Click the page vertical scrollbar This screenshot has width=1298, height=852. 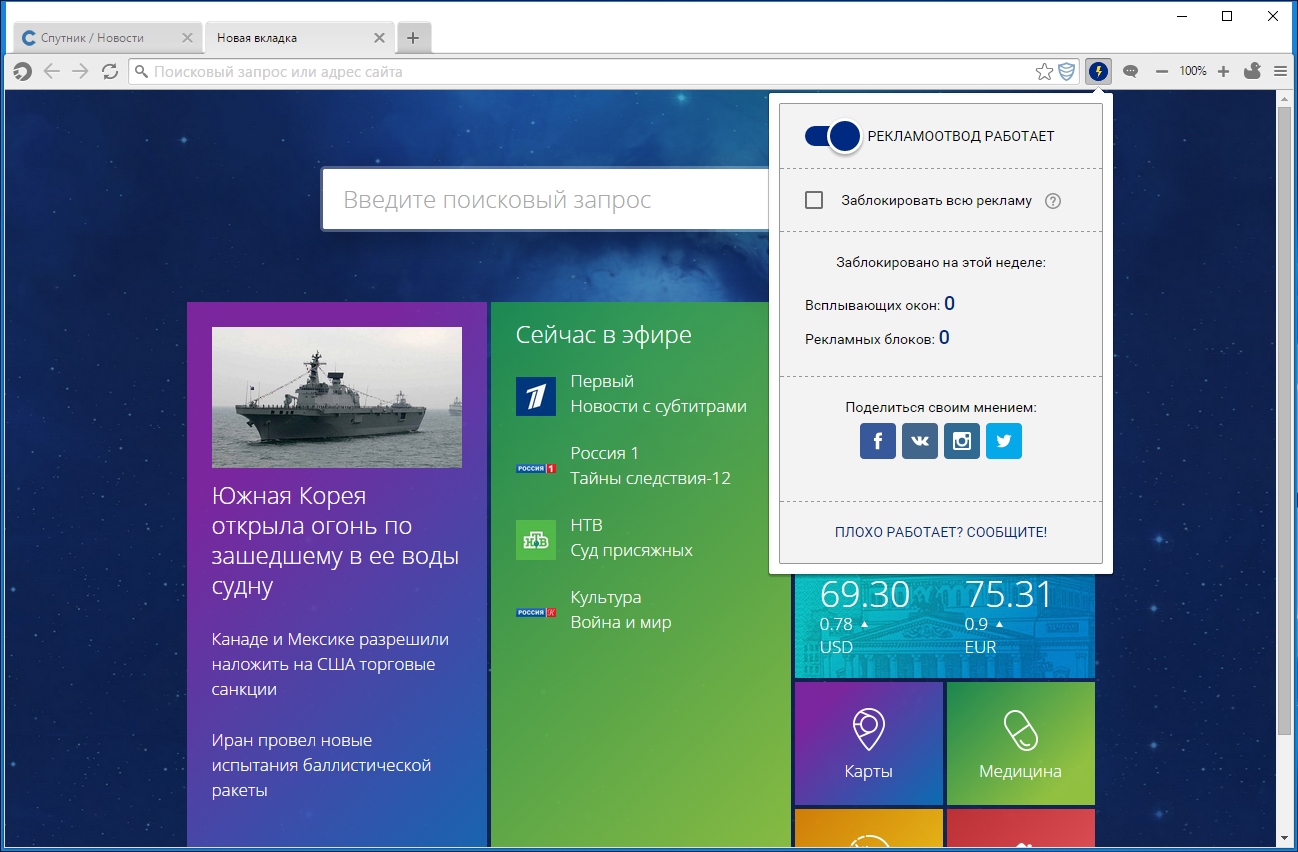tap(1285, 420)
